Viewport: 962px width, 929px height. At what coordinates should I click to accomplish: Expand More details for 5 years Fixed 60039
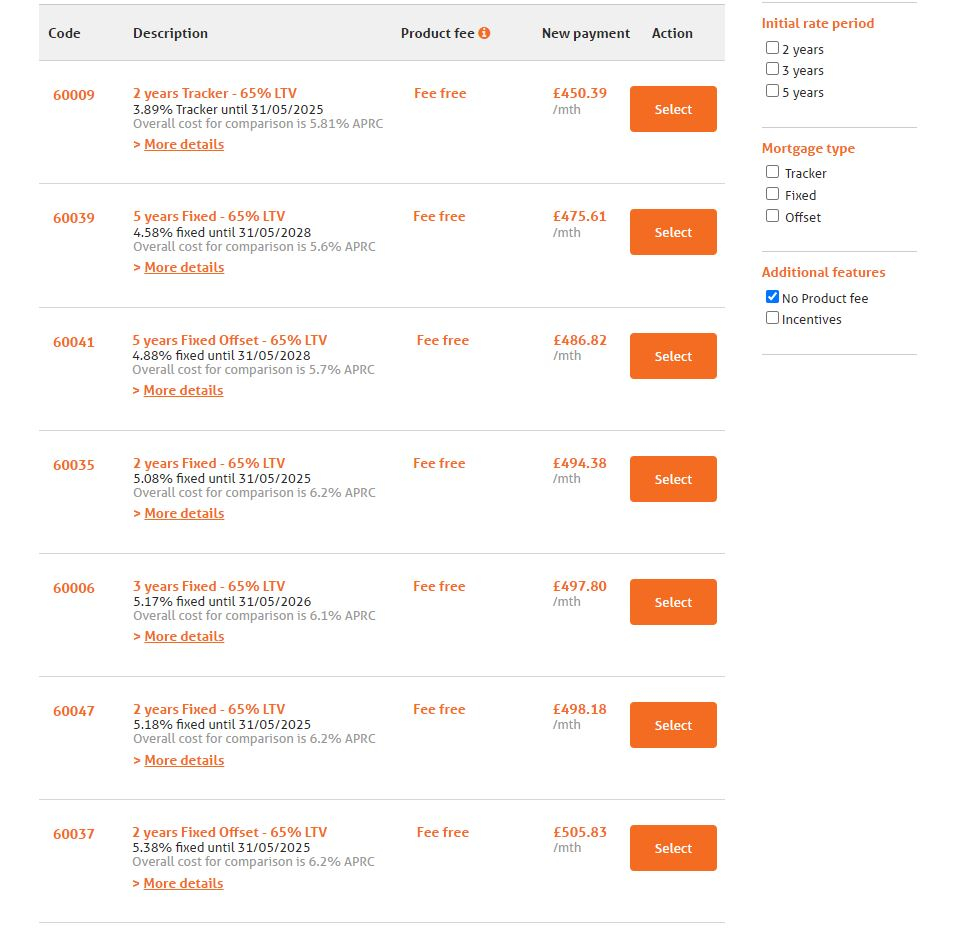183,268
